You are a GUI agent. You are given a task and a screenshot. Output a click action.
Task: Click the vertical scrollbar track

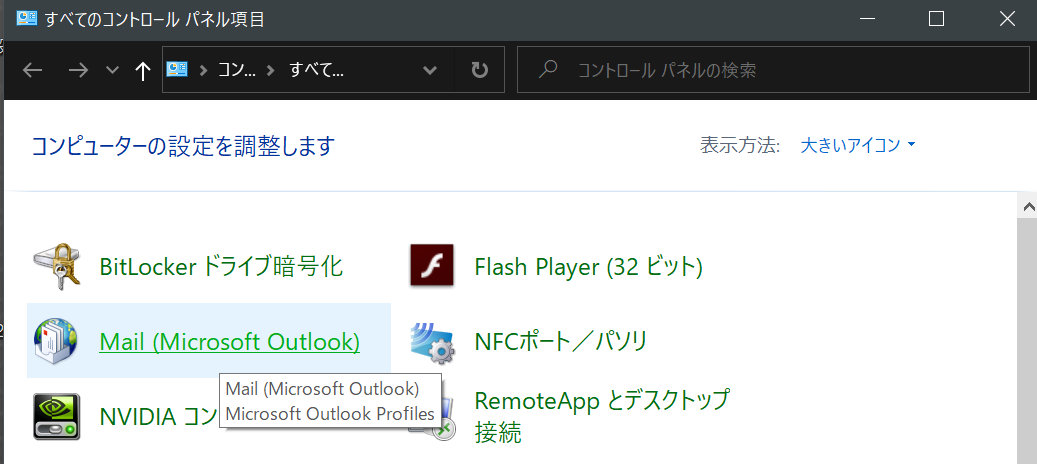pos(1028,340)
